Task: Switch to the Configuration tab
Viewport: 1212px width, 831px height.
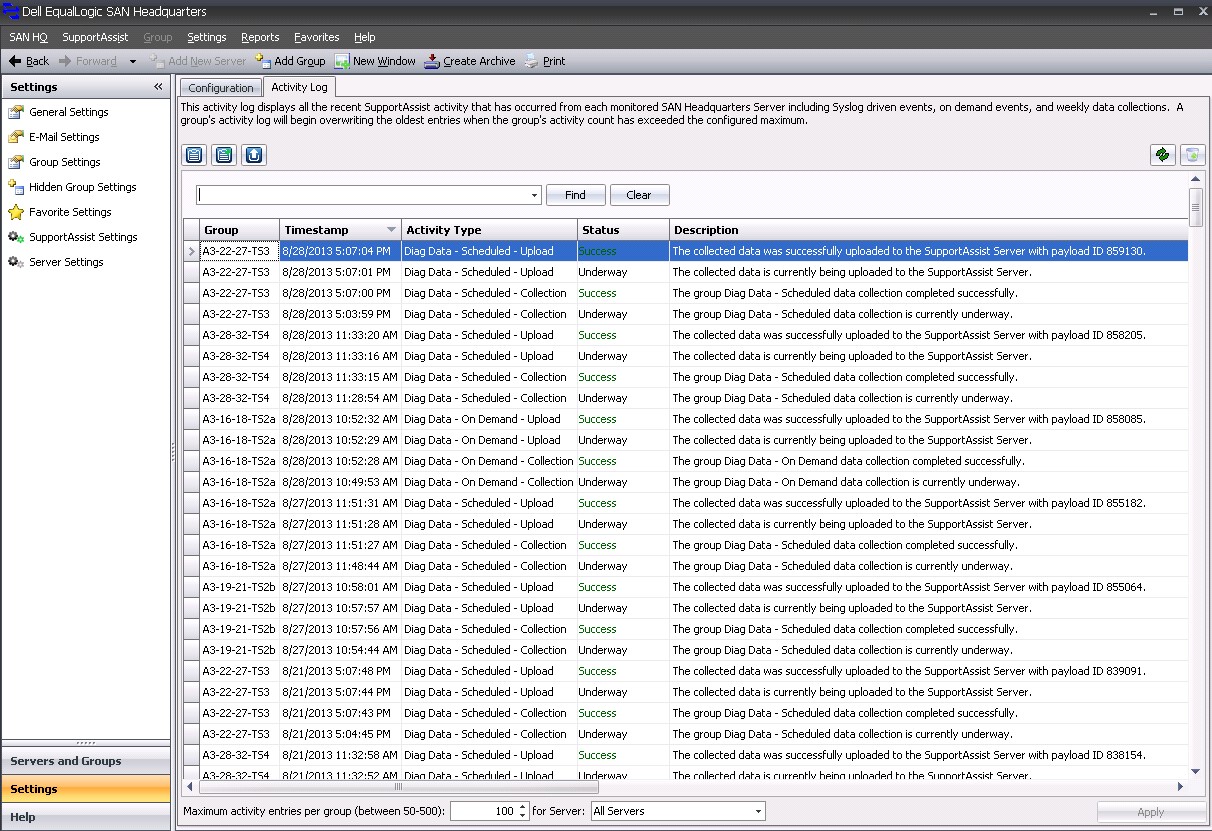Action: tap(221, 88)
